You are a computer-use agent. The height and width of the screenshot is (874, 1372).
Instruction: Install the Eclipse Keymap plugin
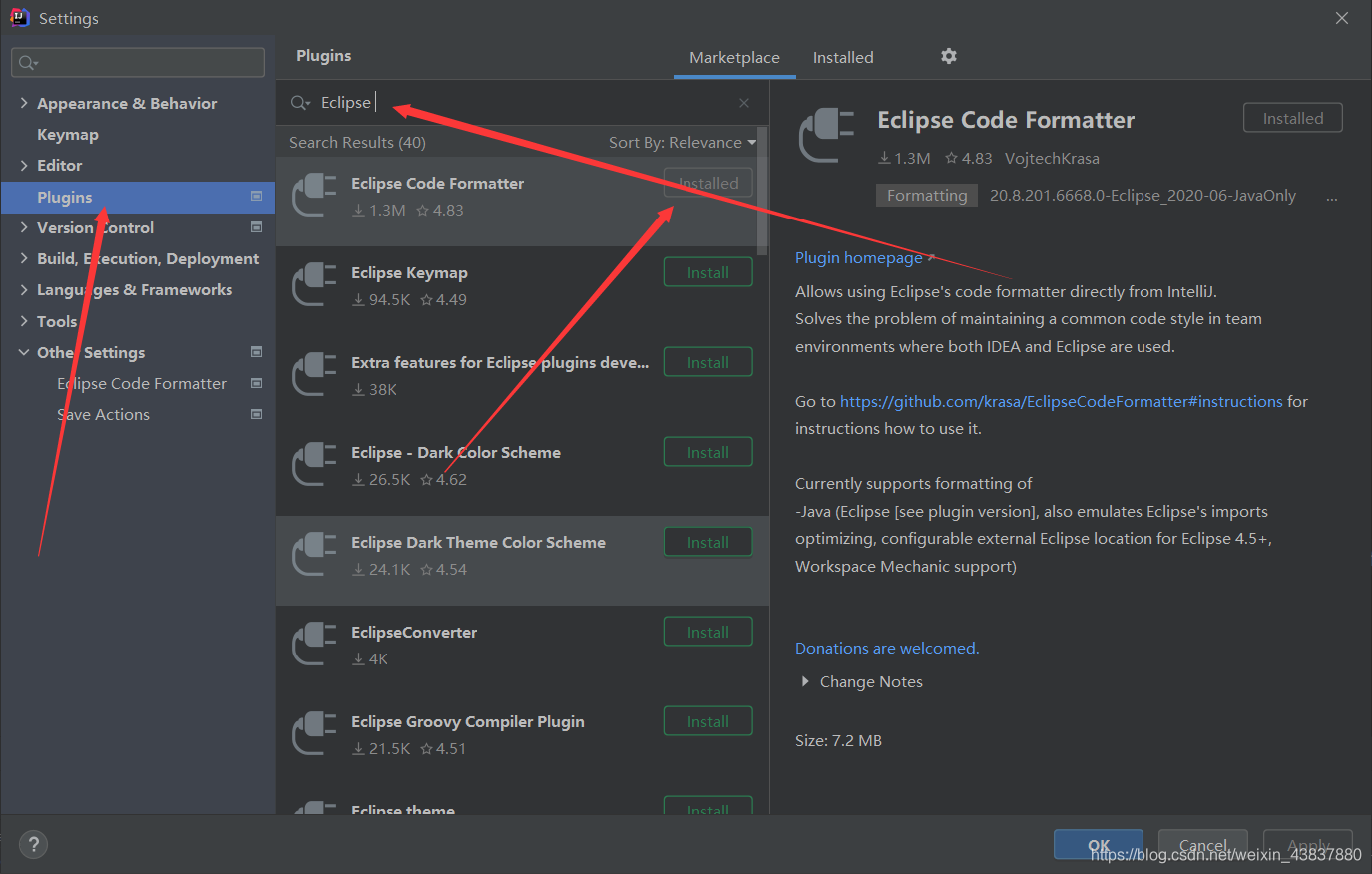tap(708, 272)
